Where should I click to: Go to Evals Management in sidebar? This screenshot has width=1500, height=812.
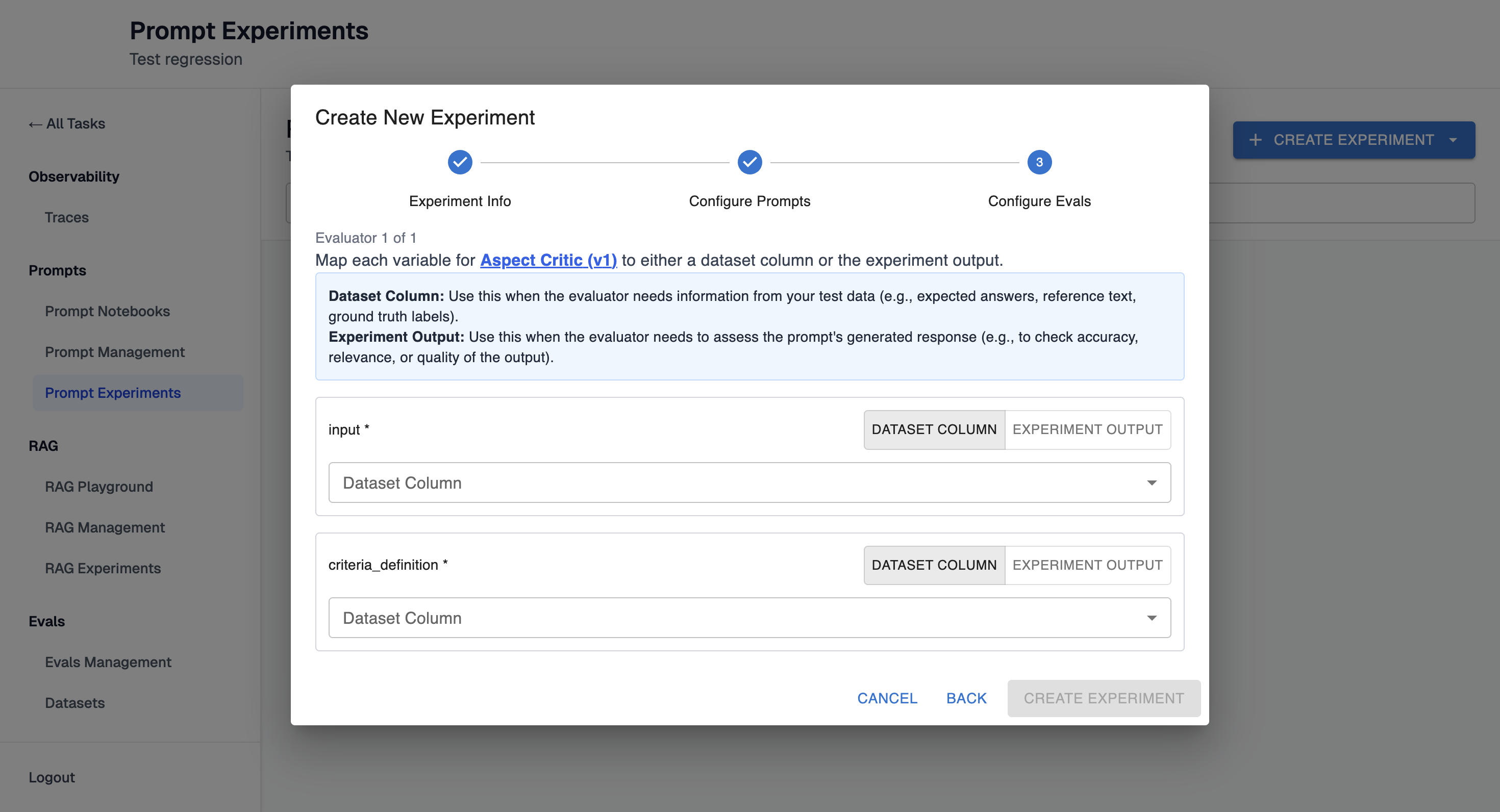108,662
